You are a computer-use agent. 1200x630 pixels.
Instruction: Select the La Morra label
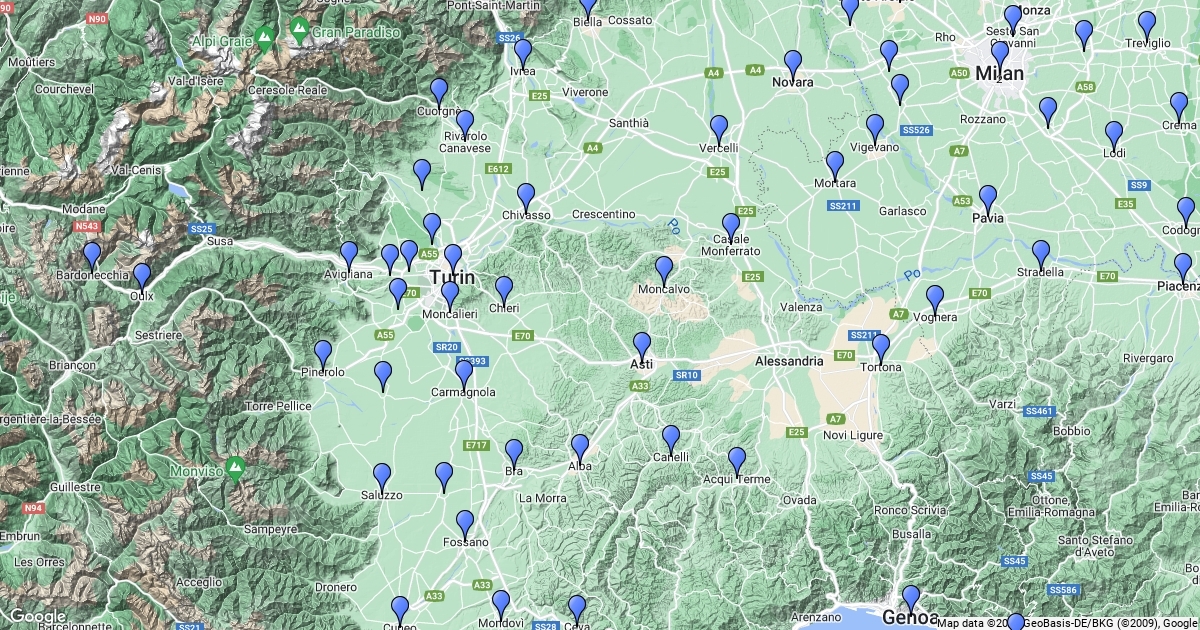[x=543, y=498]
